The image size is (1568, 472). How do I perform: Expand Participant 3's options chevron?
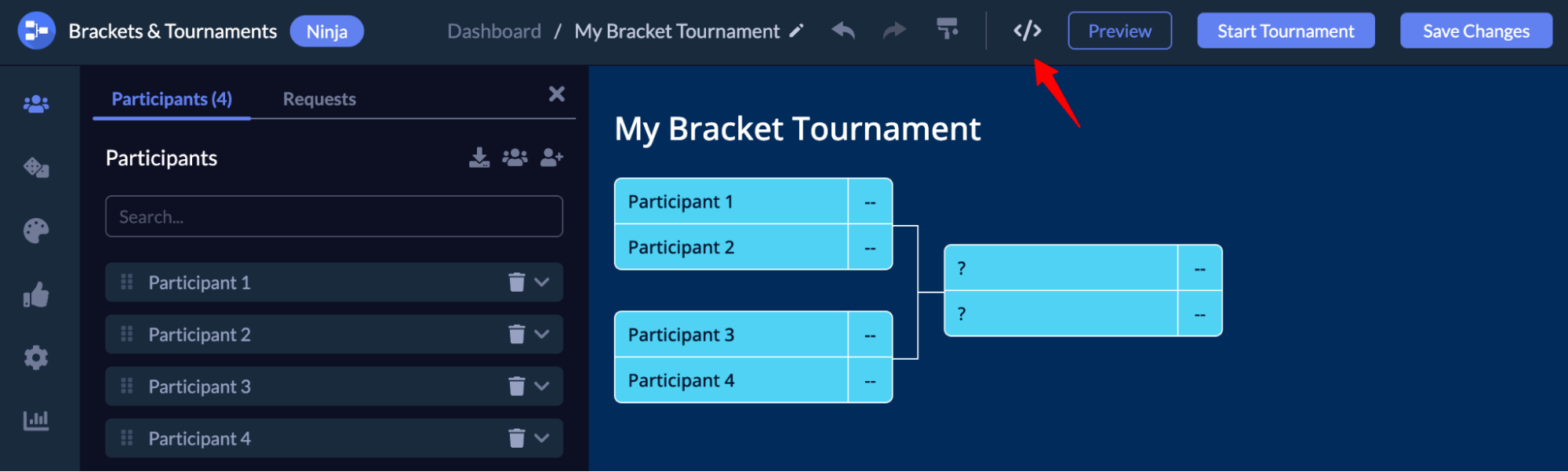pyautogui.click(x=541, y=386)
